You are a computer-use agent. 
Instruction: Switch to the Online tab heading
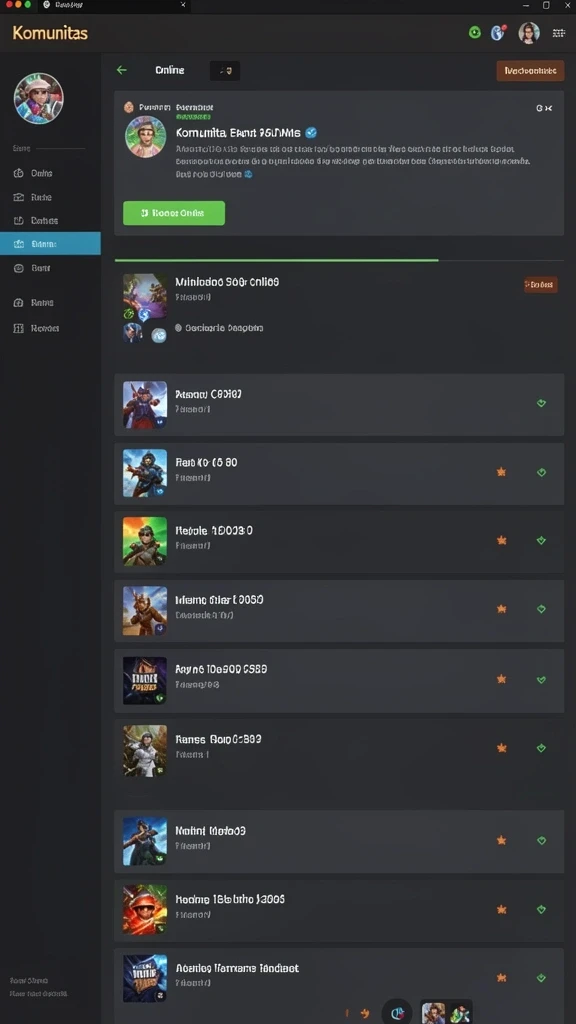170,70
